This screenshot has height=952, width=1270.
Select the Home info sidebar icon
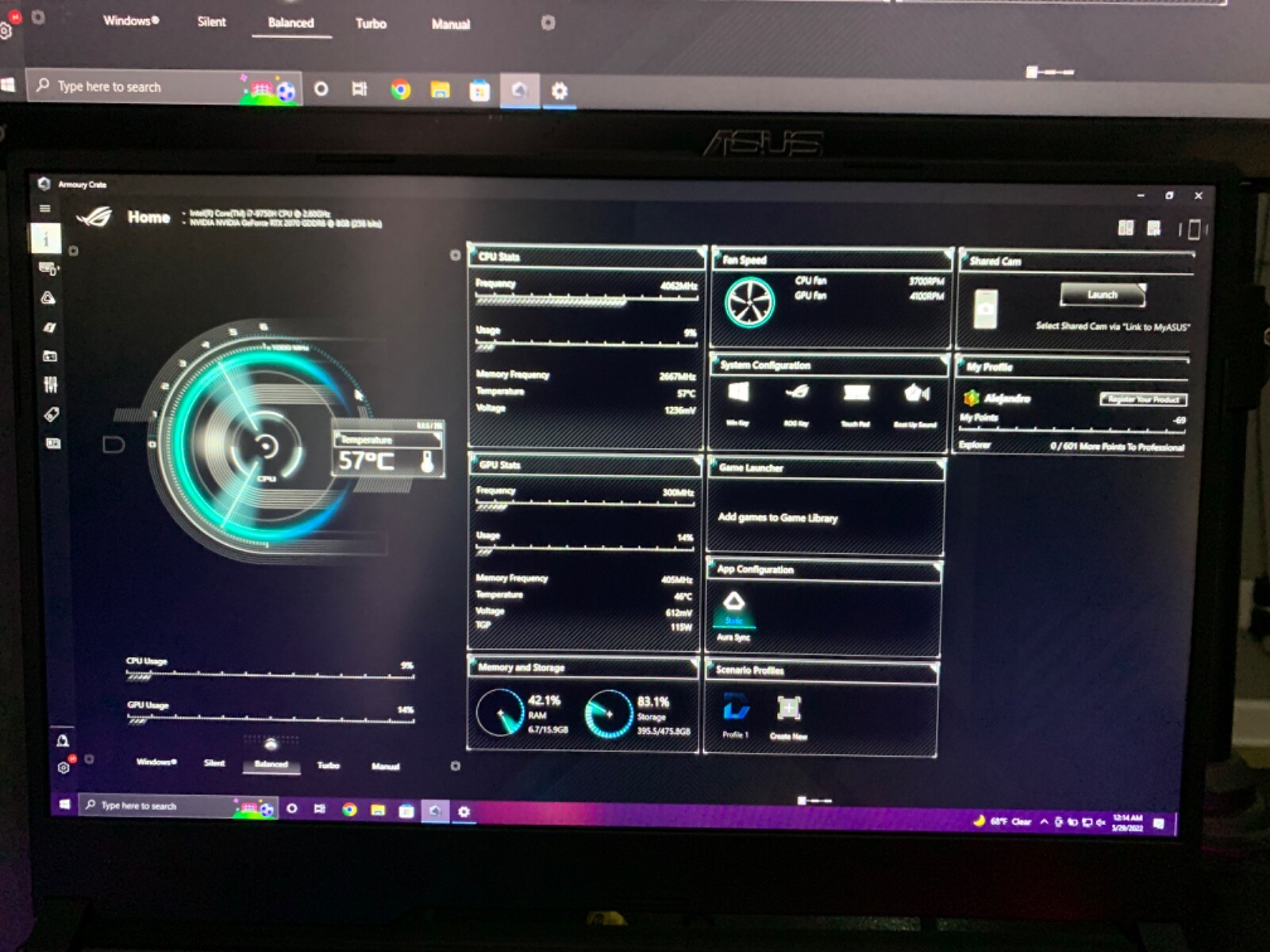(46, 239)
